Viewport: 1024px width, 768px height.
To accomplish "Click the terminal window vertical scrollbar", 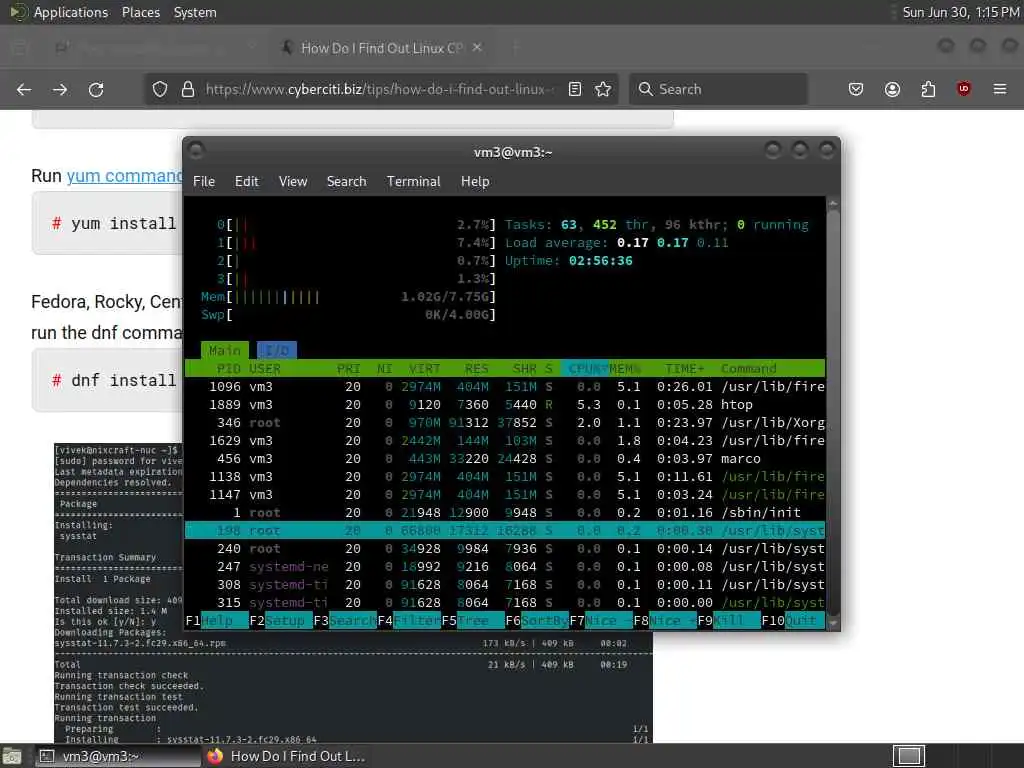I will 833,413.
